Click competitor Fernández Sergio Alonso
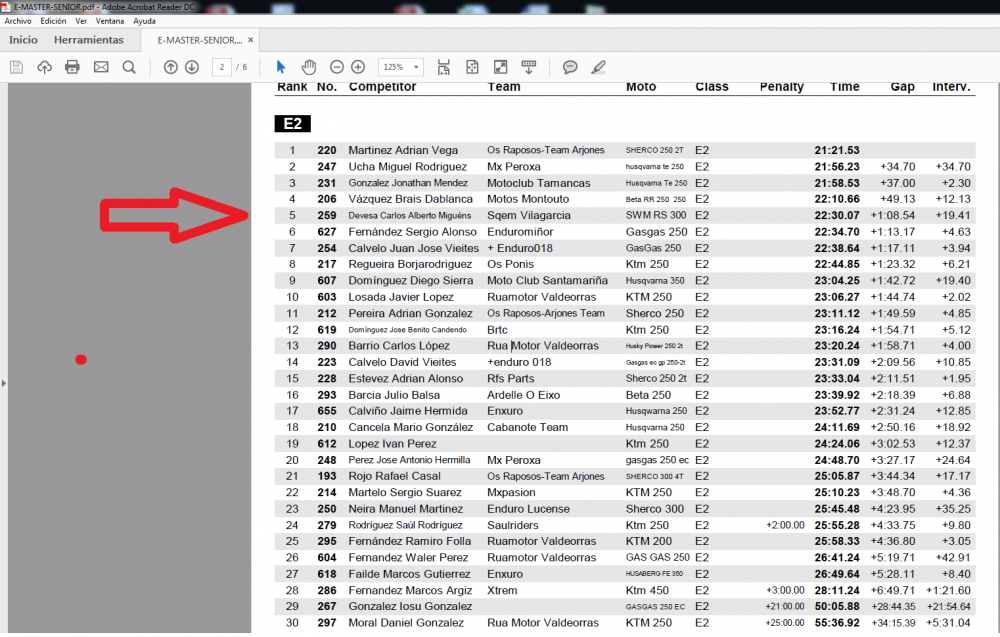Image resolution: width=1000 pixels, height=637 pixels. pos(413,232)
